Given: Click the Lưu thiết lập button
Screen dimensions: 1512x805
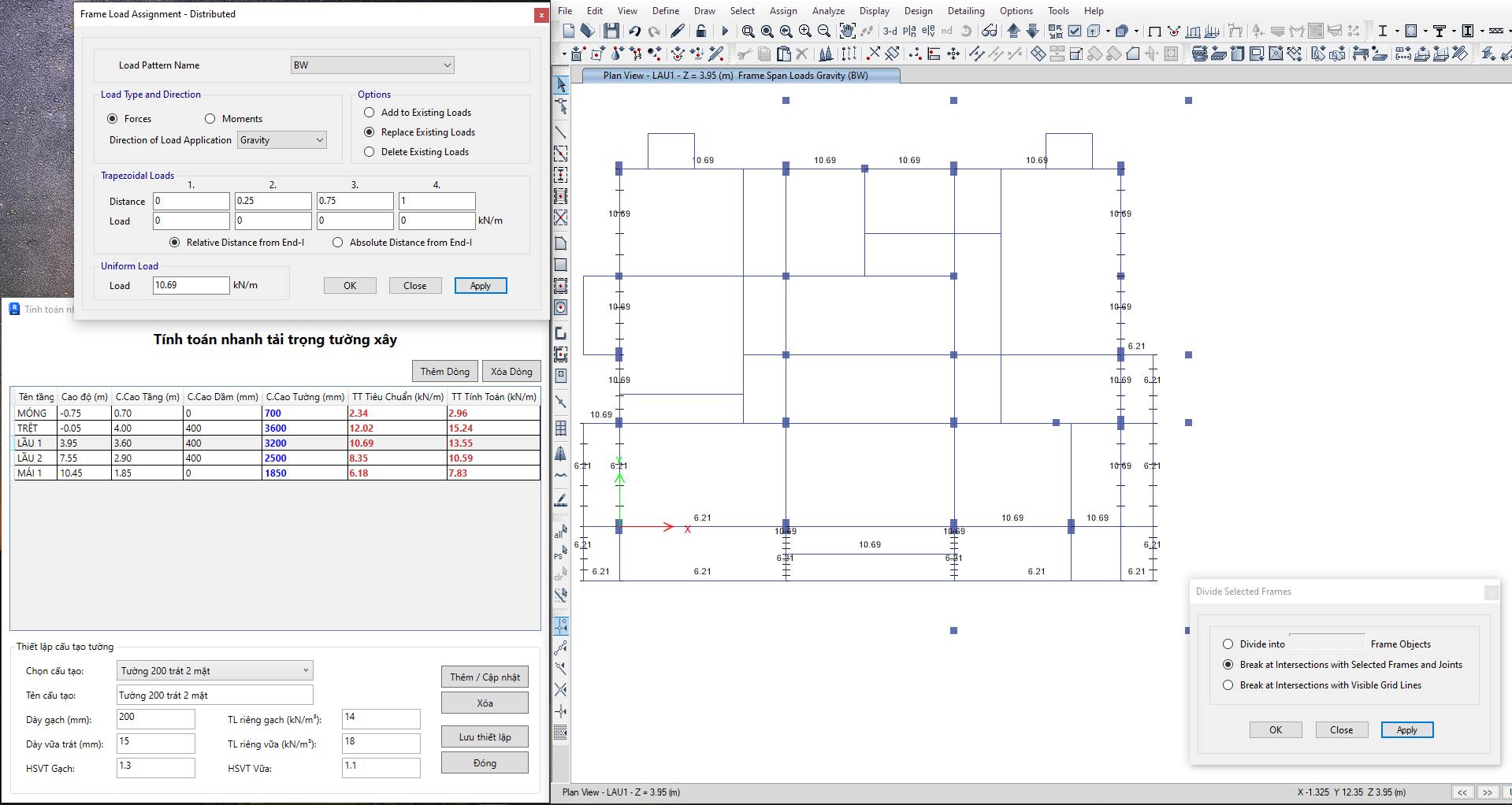Looking at the screenshot, I should coord(485,737).
